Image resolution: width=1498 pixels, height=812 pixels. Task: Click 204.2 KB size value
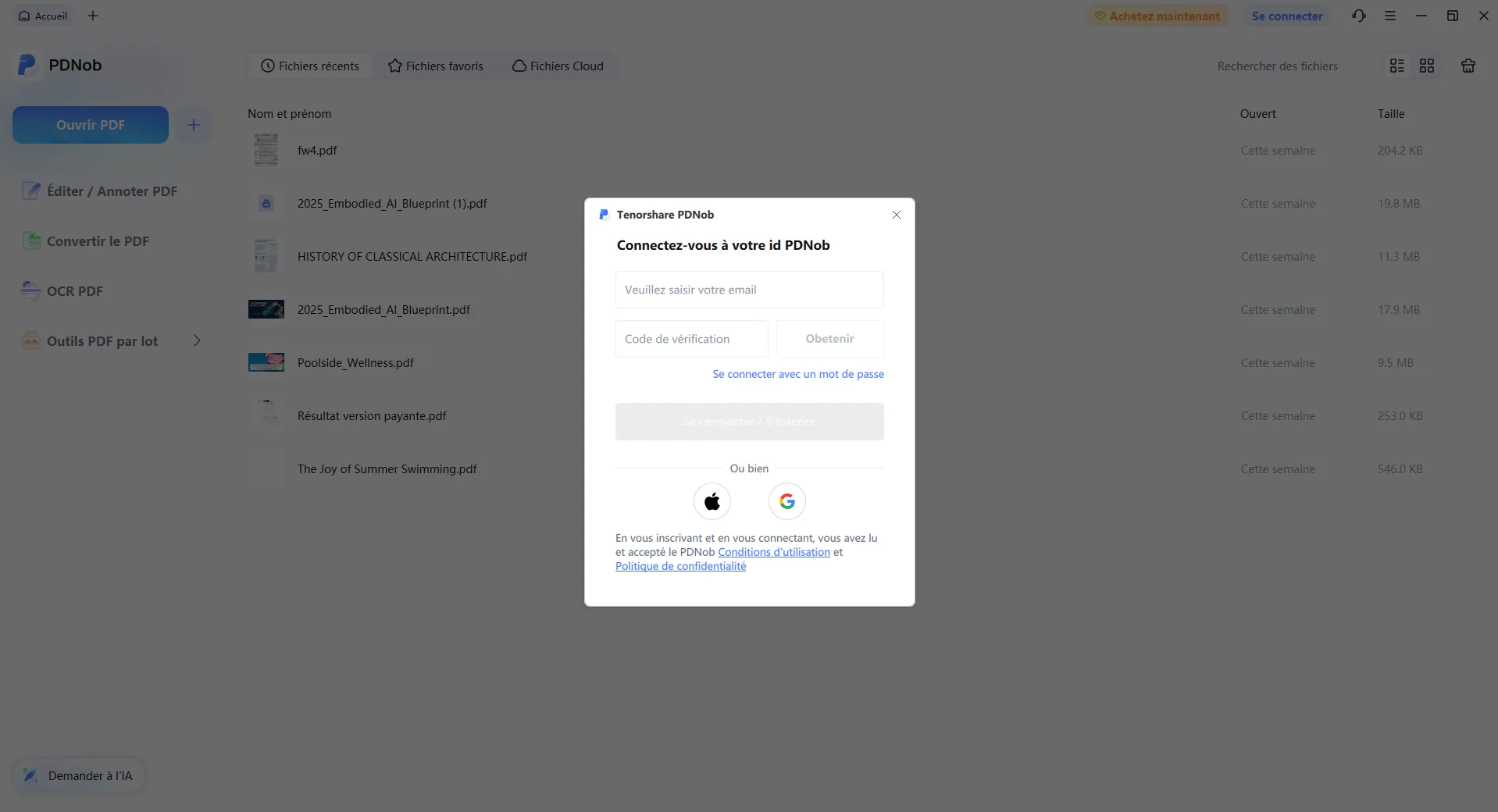(x=1400, y=151)
